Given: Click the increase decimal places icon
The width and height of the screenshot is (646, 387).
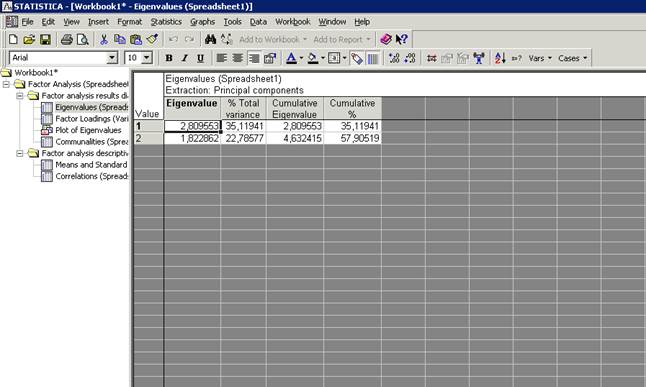Looking at the screenshot, I should tap(394, 58).
